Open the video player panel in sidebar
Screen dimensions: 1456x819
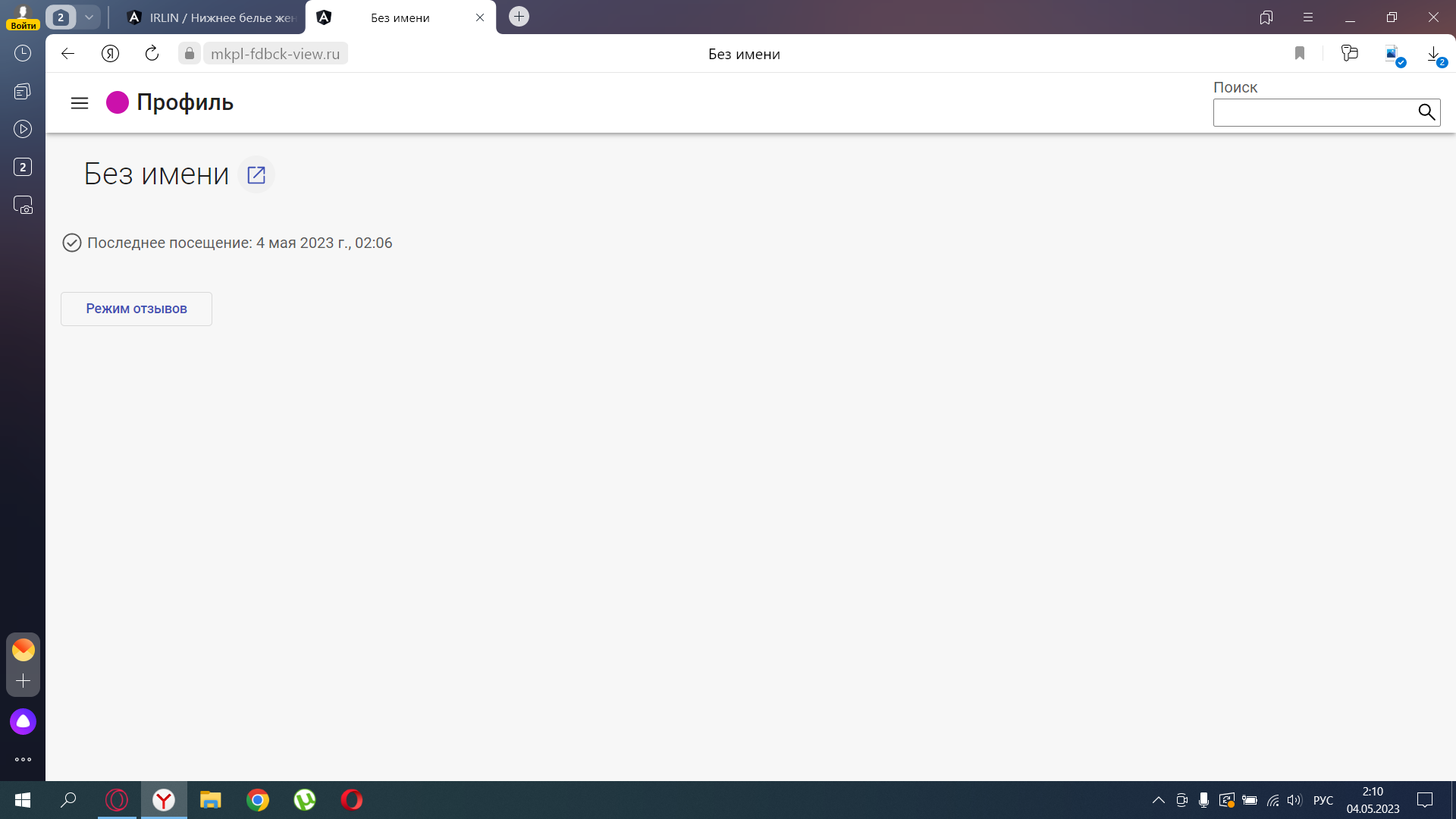pyautogui.click(x=23, y=129)
